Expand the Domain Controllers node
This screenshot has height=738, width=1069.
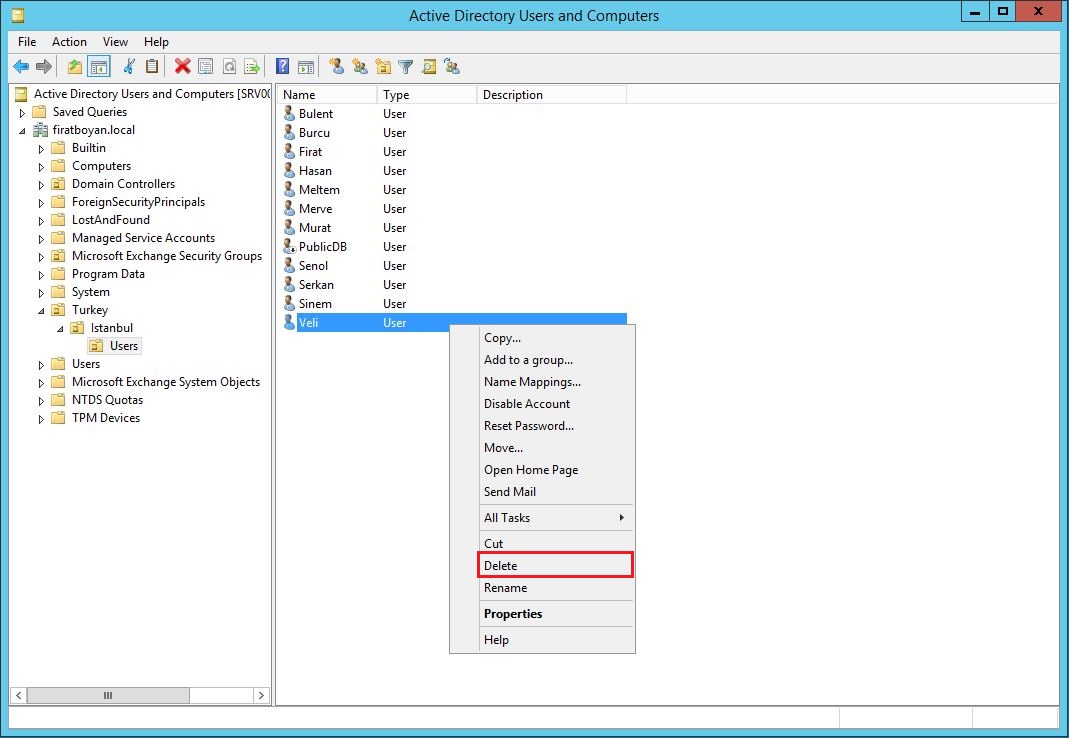(x=41, y=185)
